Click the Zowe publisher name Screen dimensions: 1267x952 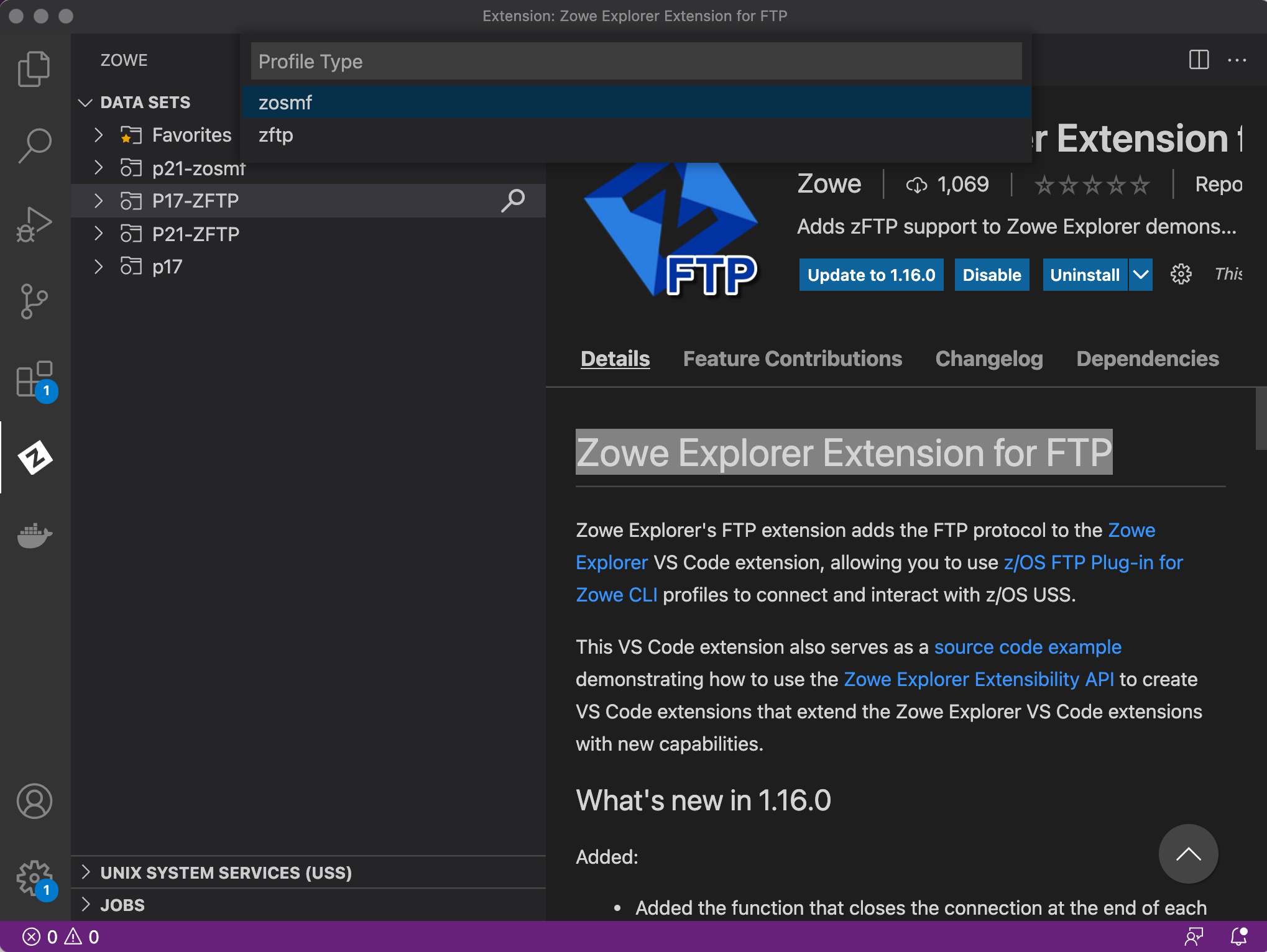(829, 185)
